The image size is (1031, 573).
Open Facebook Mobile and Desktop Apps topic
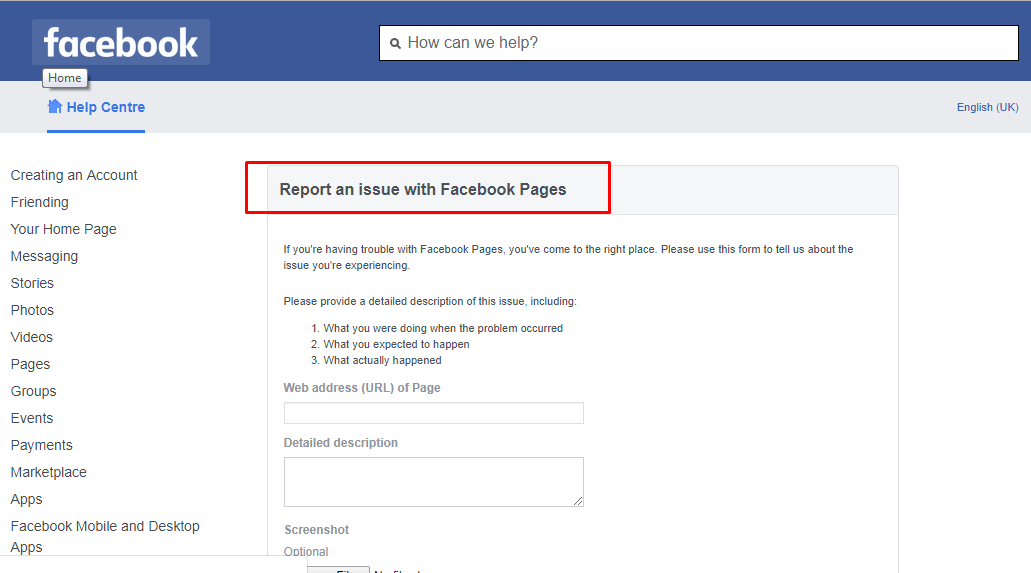tap(105, 536)
